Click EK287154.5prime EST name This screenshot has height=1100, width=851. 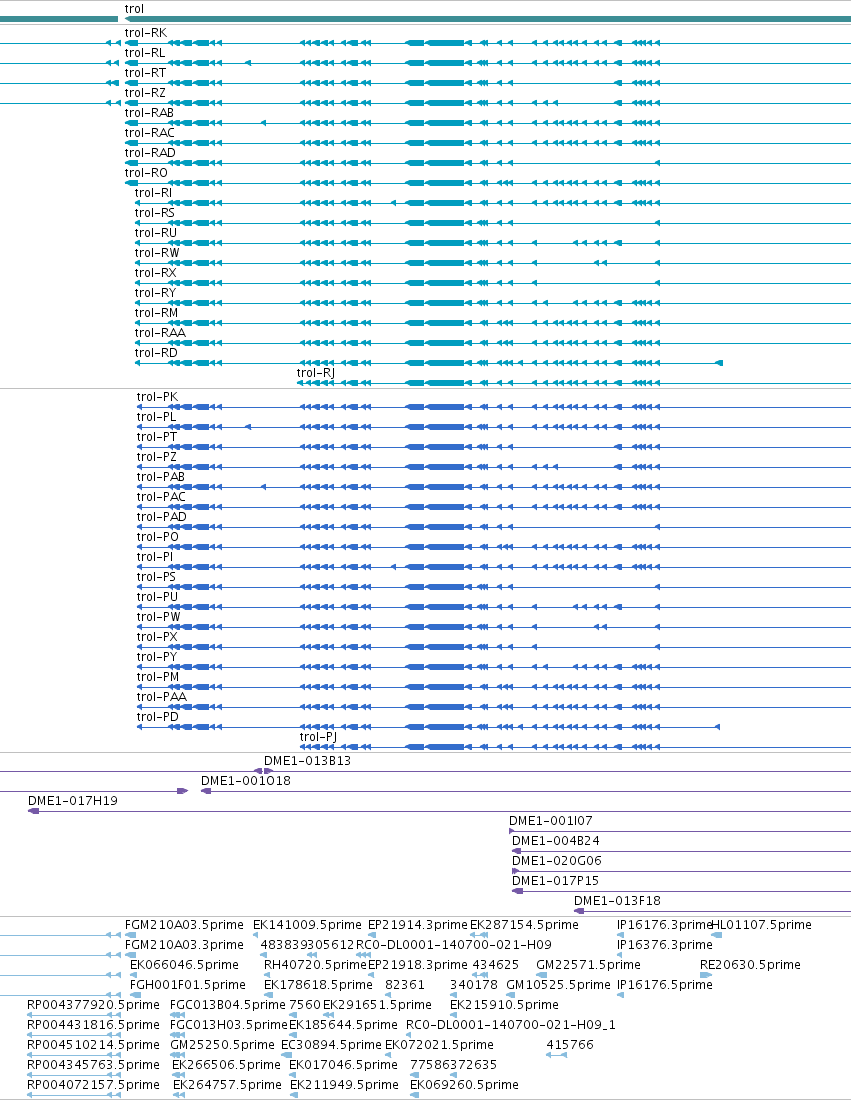click(524, 925)
